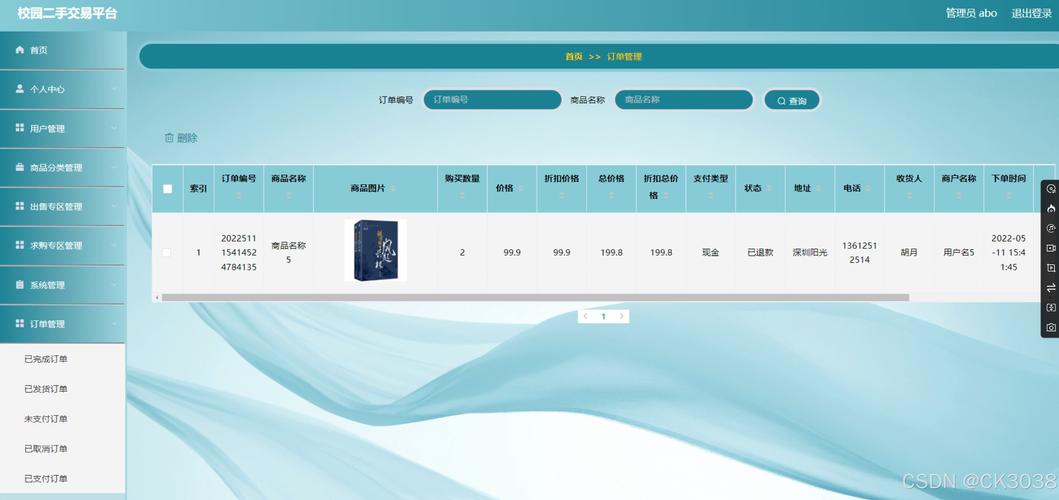1059x500 pixels.
Task: Click the play-in-frame icon in the floating toolbar
Action: [x=1050, y=268]
